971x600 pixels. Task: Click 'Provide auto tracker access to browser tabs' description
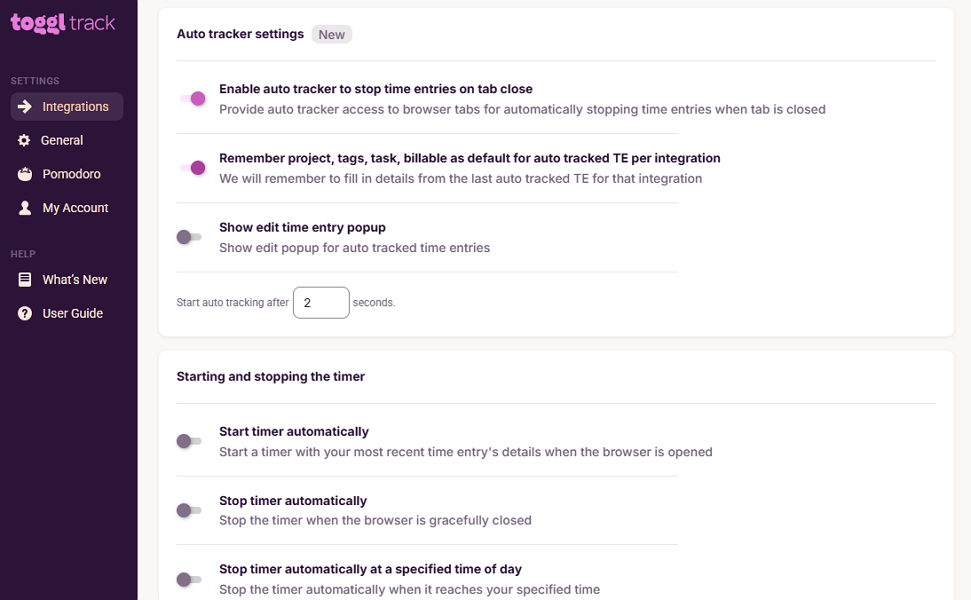coord(522,110)
